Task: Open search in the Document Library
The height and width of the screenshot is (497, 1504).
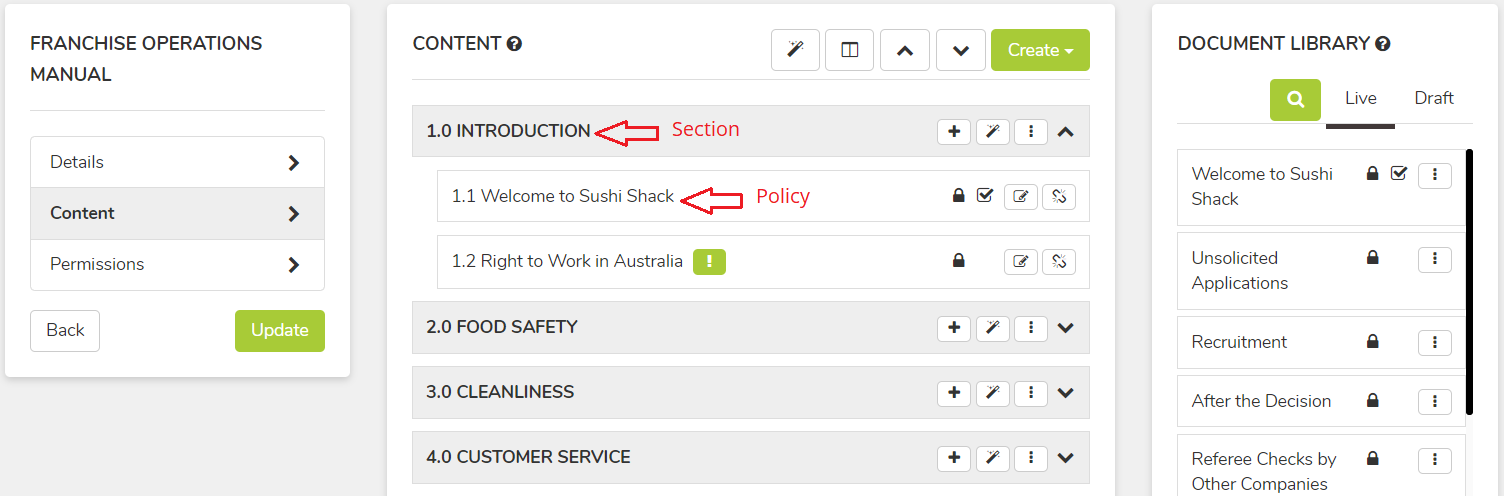Action: [x=1295, y=100]
